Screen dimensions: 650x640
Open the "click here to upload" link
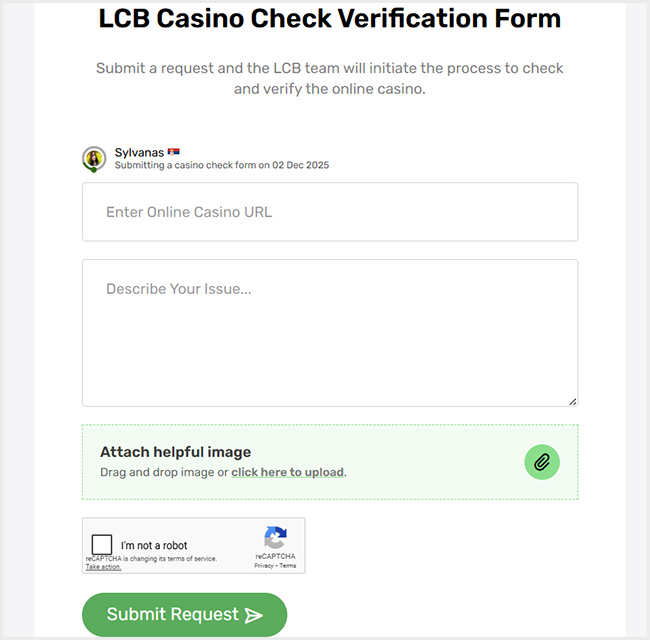[x=287, y=472]
